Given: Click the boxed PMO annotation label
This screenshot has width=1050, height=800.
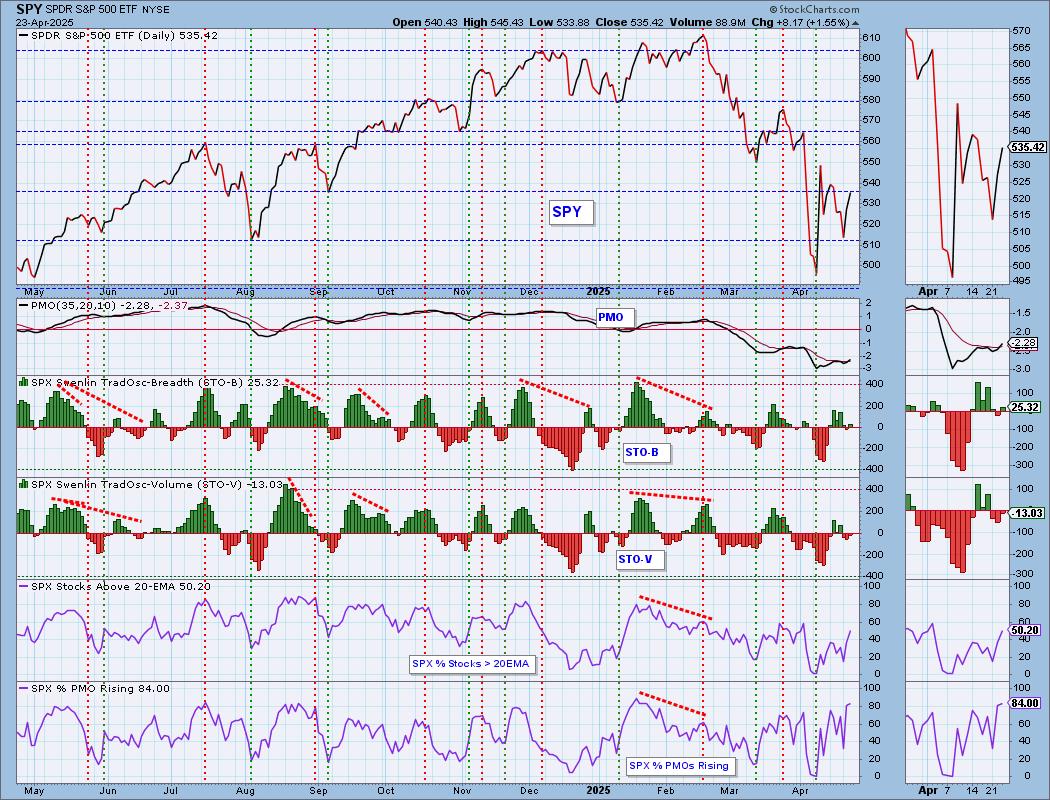Looking at the screenshot, I should click(x=615, y=317).
